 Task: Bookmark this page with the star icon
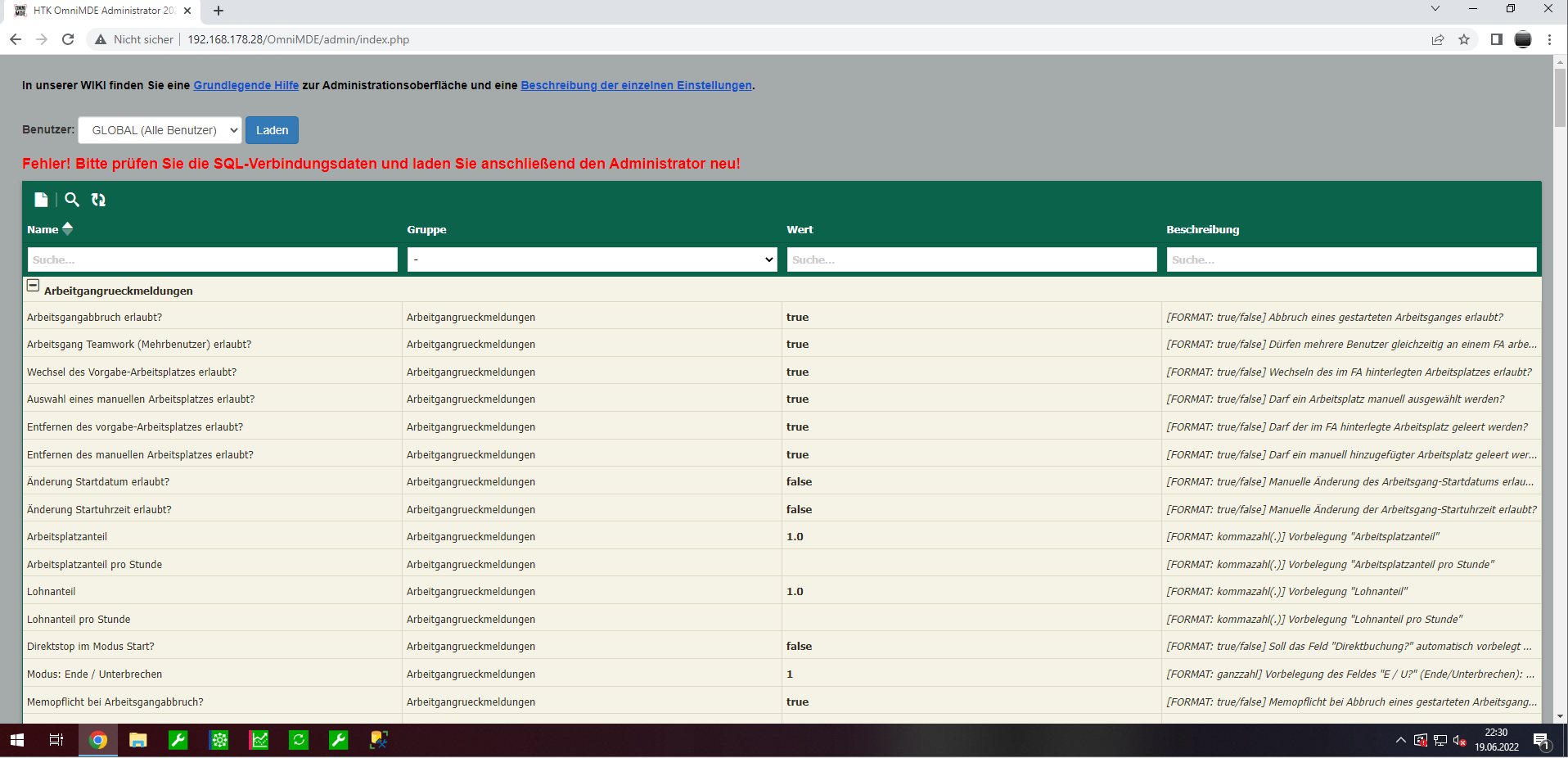(x=1464, y=39)
